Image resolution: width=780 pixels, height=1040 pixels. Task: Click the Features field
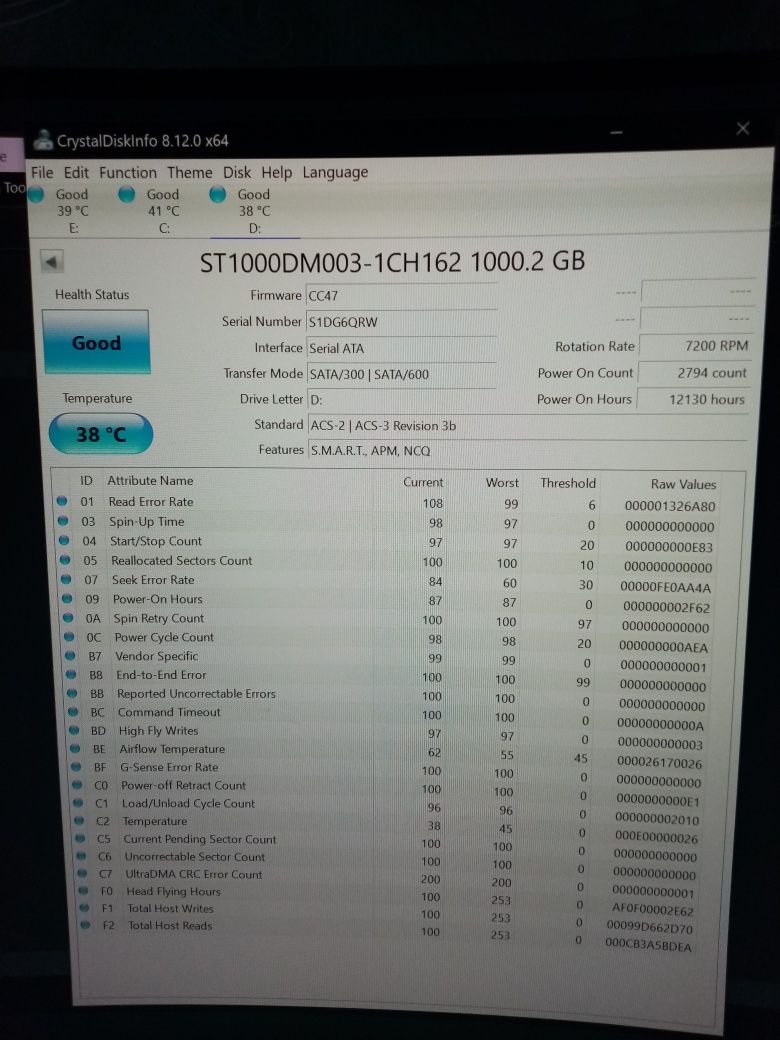click(x=527, y=450)
